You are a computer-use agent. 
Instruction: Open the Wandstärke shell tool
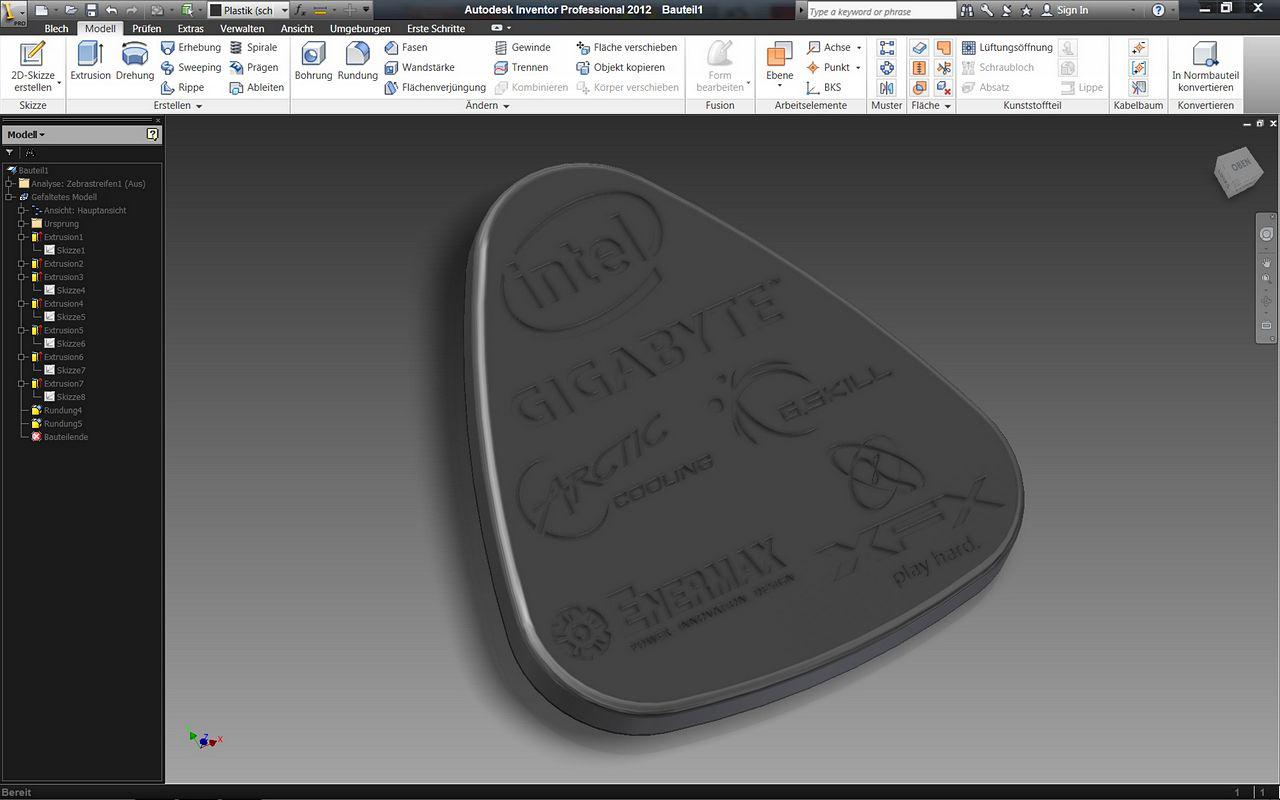tap(420, 67)
